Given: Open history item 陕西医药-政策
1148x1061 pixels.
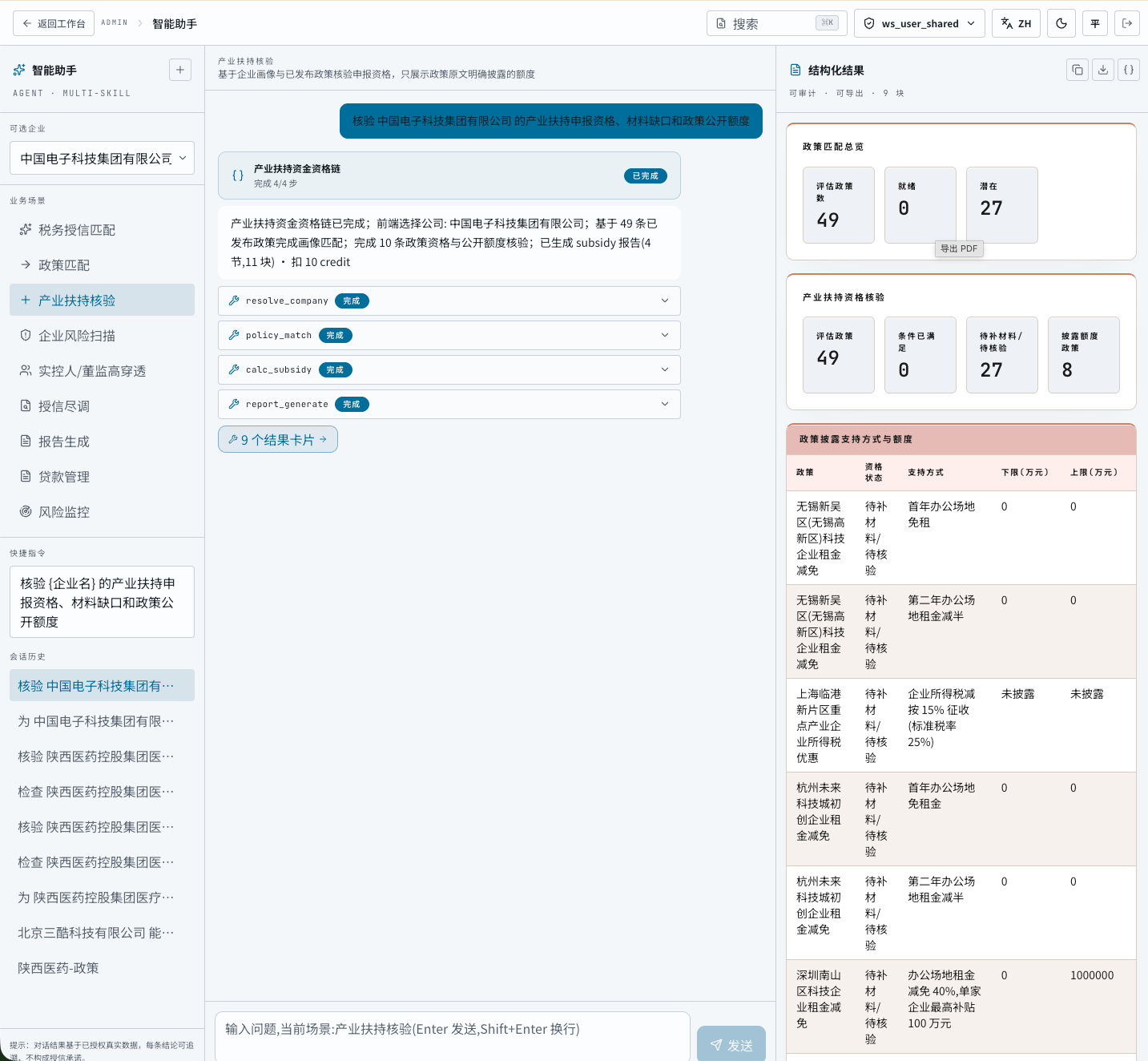Looking at the screenshot, I should (103, 968).
